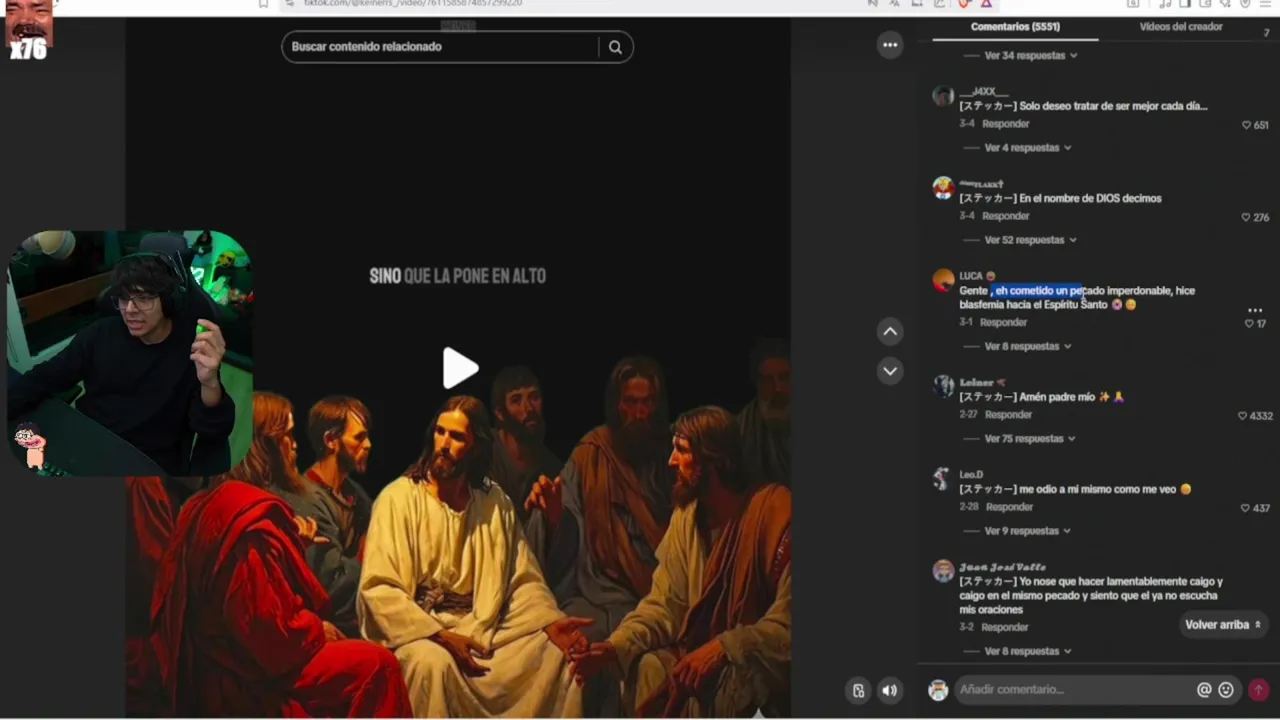Screen dimensions: 1280x720
Task: Switch to the Videos del creador tab
Action: tap(1181, 27)
